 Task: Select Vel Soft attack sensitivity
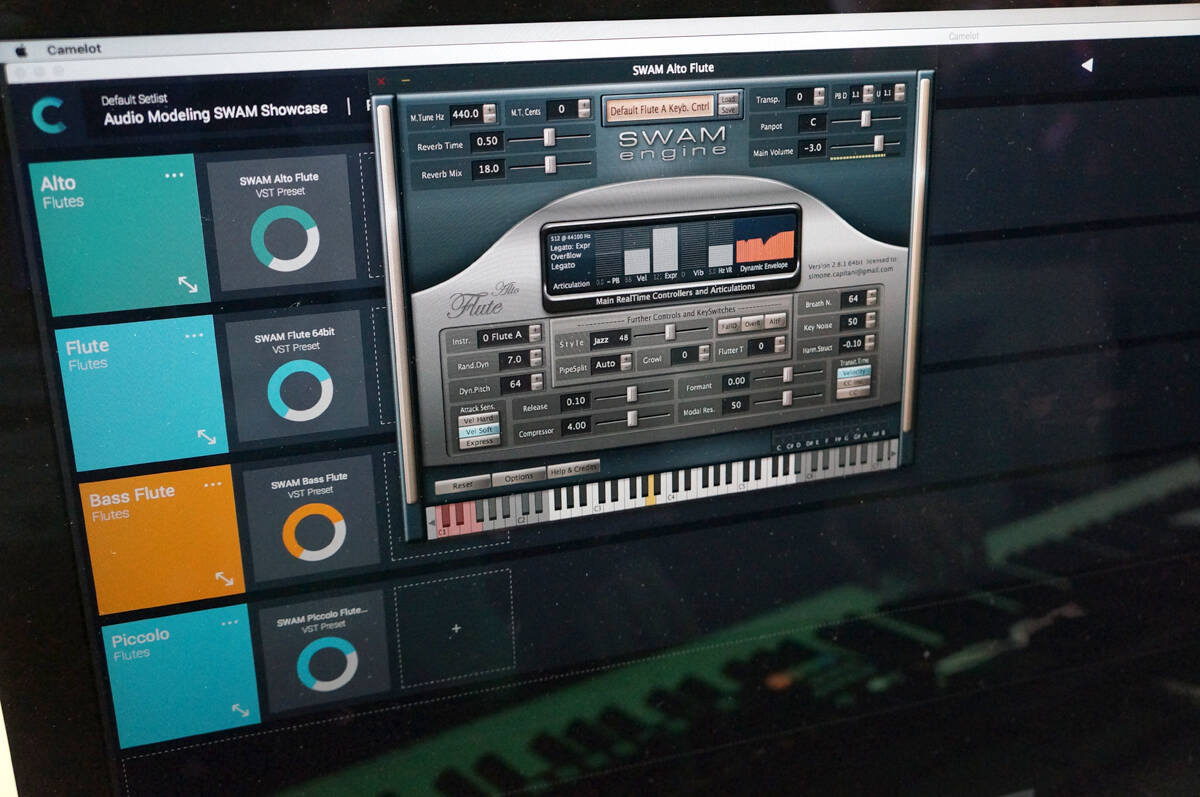pyautogui.click(x=478, y=430)
